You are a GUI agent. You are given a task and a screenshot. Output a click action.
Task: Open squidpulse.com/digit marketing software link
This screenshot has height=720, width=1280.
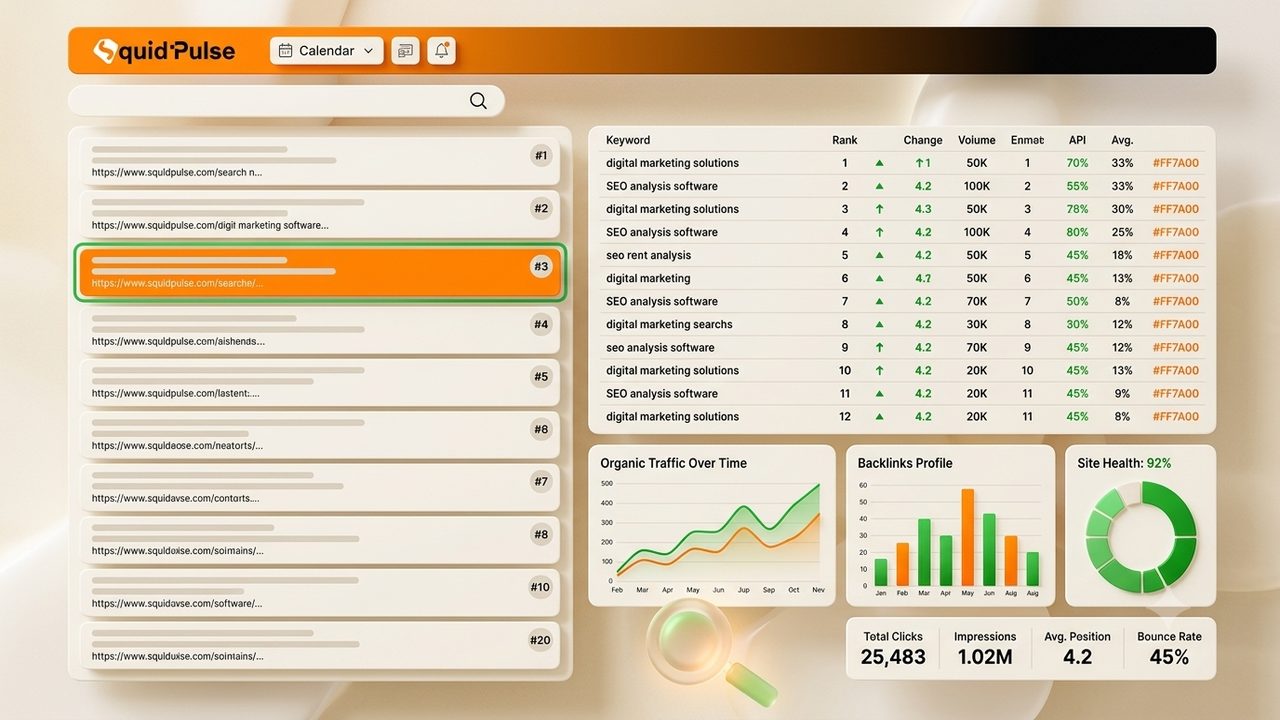(210, 225)
